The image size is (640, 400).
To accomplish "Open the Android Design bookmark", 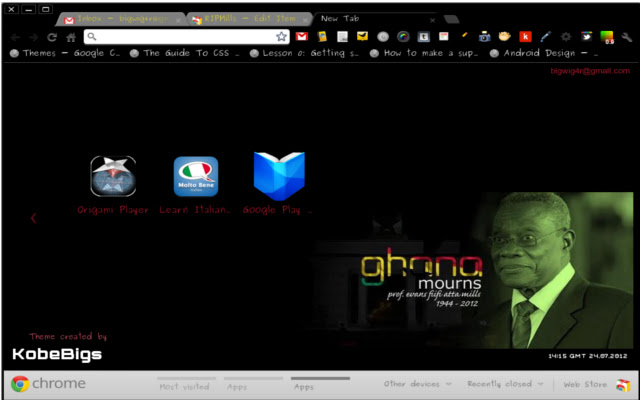I will [544, 53].
